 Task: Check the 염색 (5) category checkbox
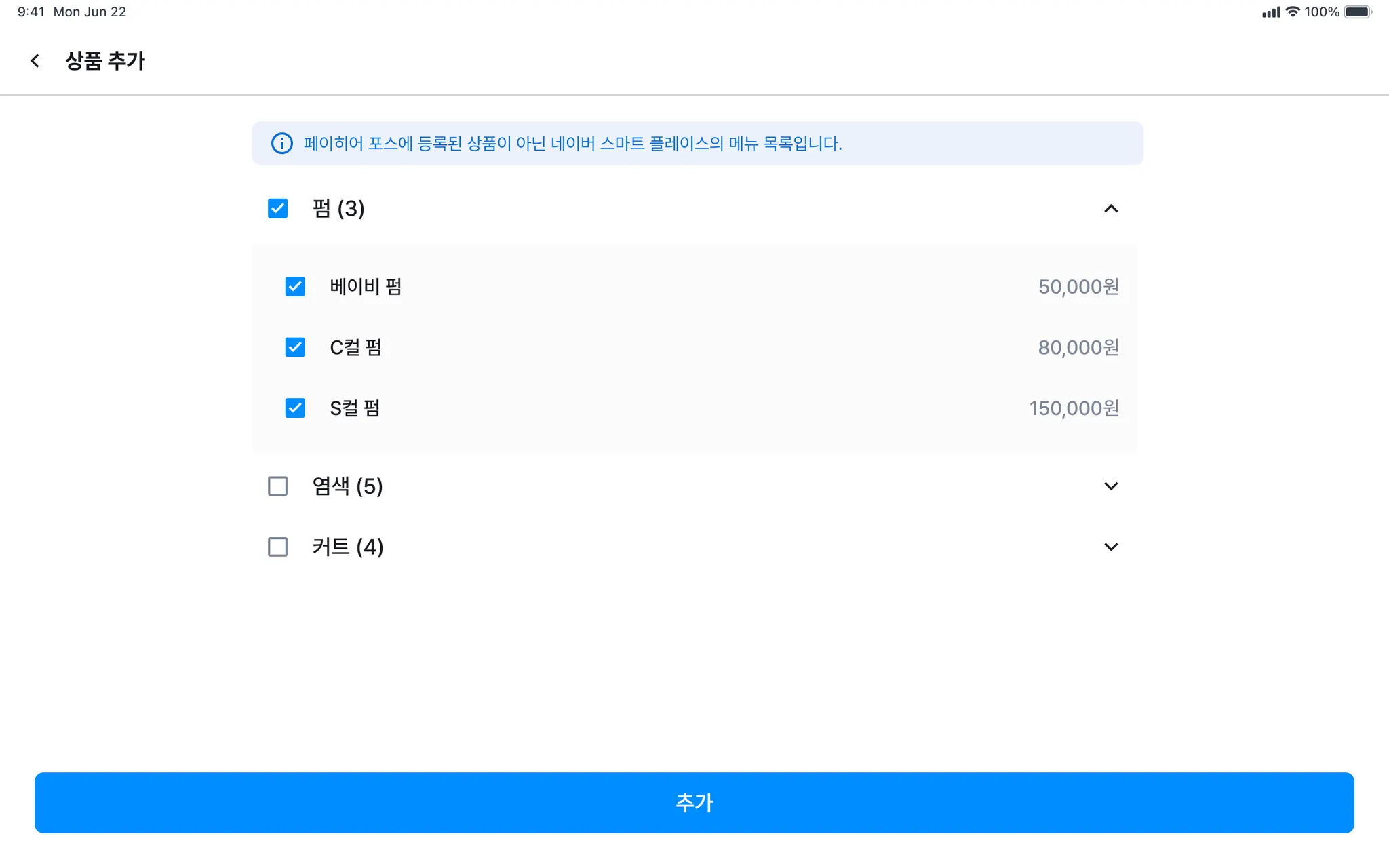tap(277, 486)
